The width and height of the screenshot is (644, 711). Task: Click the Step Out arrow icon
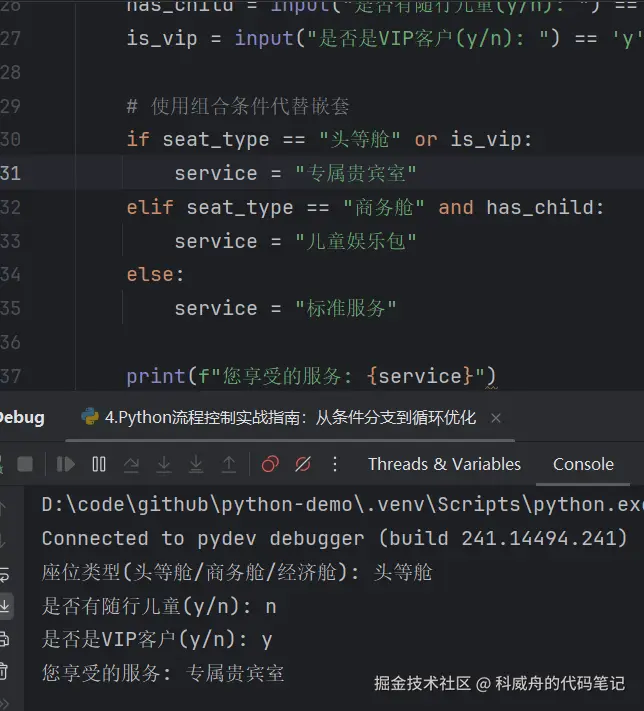(229, 464)
